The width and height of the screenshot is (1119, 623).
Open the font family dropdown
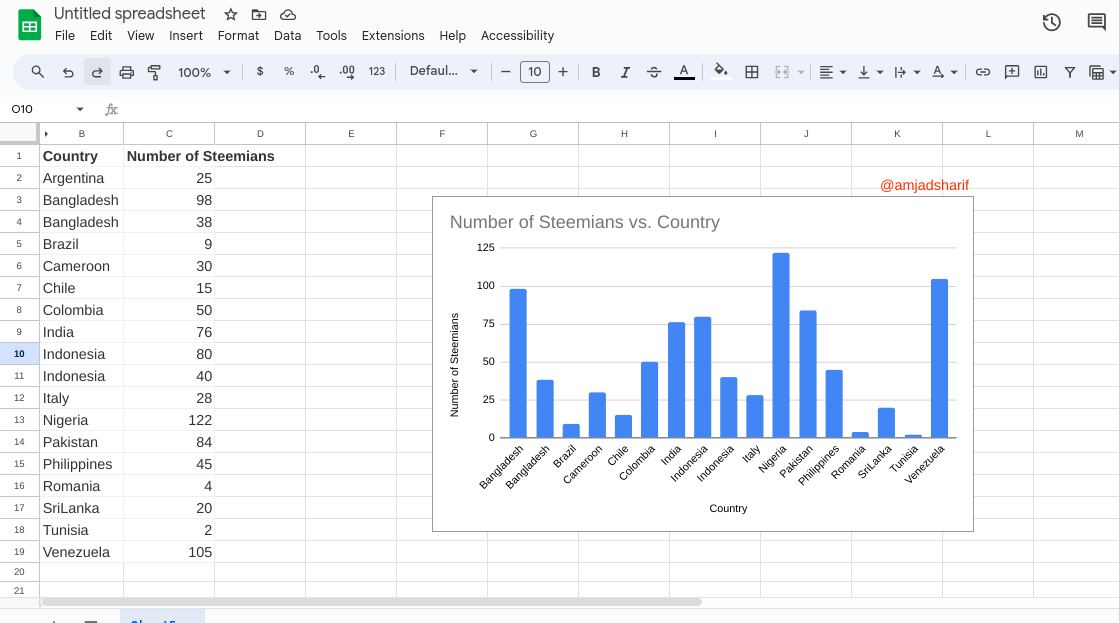443,71
